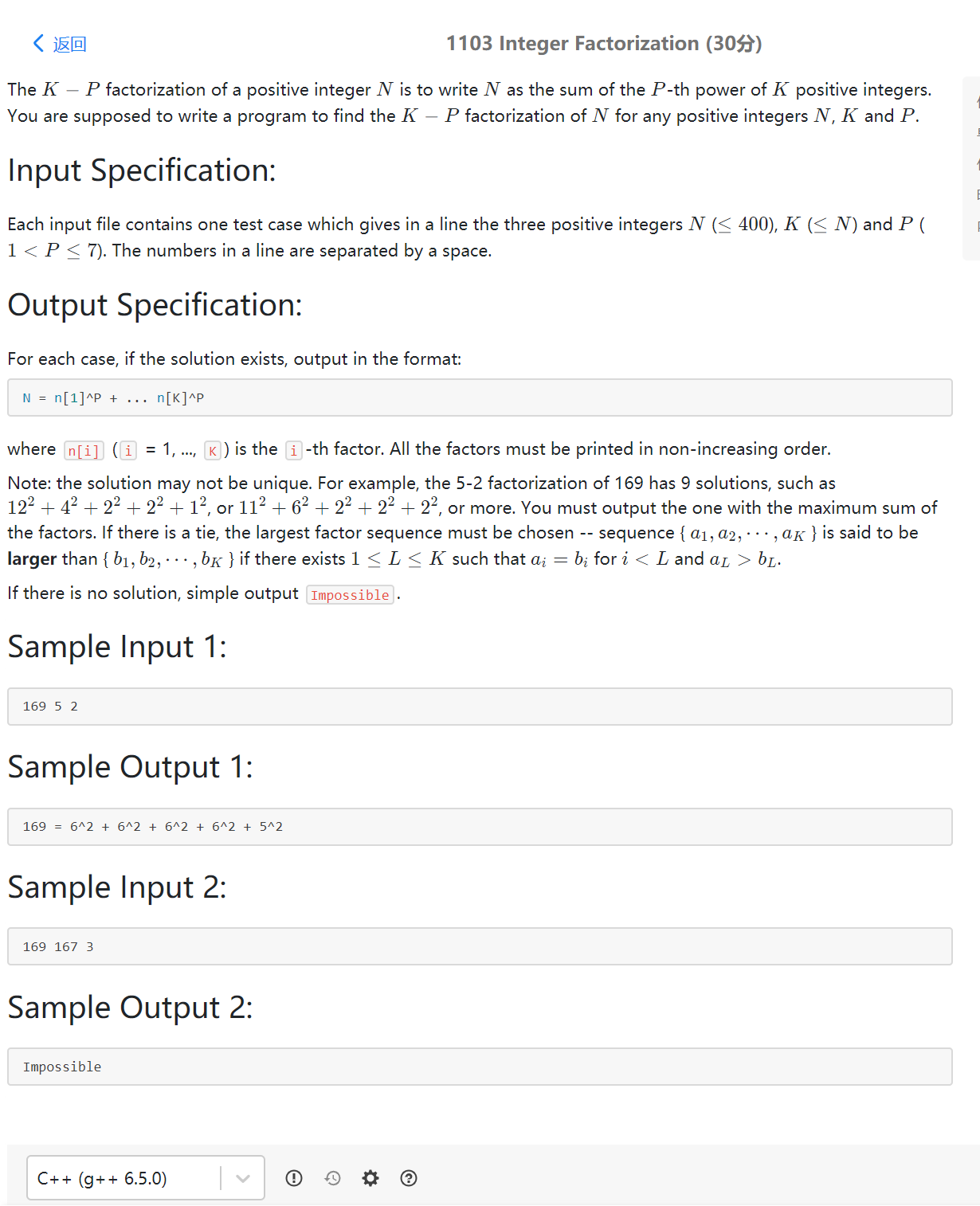This screenshot has height=1206, width=980.
Task: Click the question mark help icon
Action: (409, 1178)
